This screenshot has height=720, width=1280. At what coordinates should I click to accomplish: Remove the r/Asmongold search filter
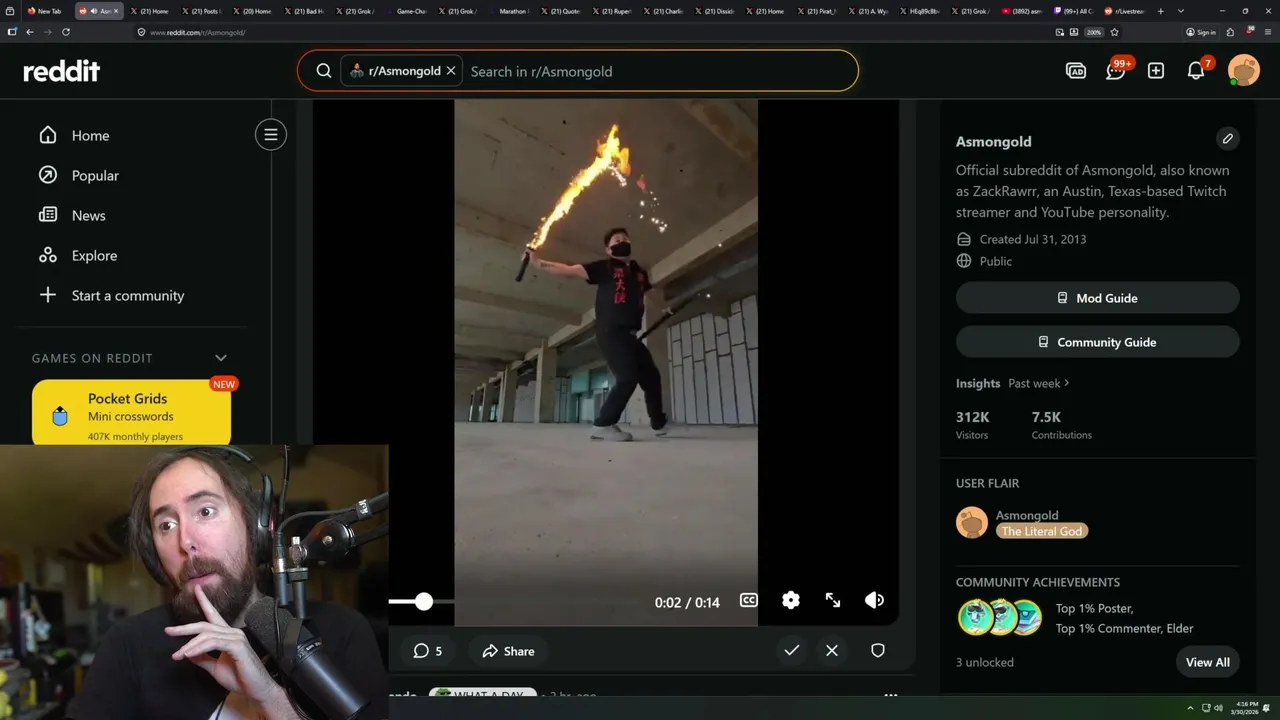[451, 71]
